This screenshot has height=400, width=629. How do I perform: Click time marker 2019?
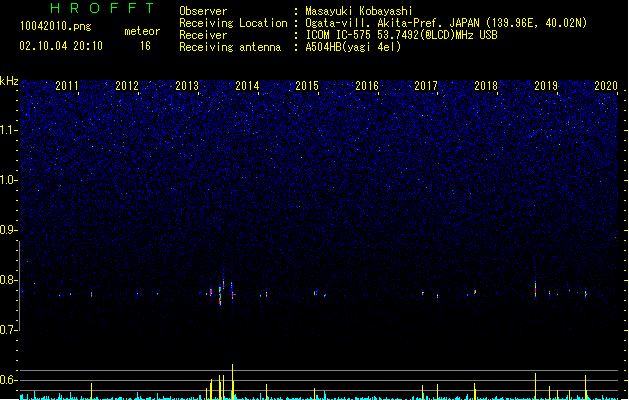click(546, 86)
